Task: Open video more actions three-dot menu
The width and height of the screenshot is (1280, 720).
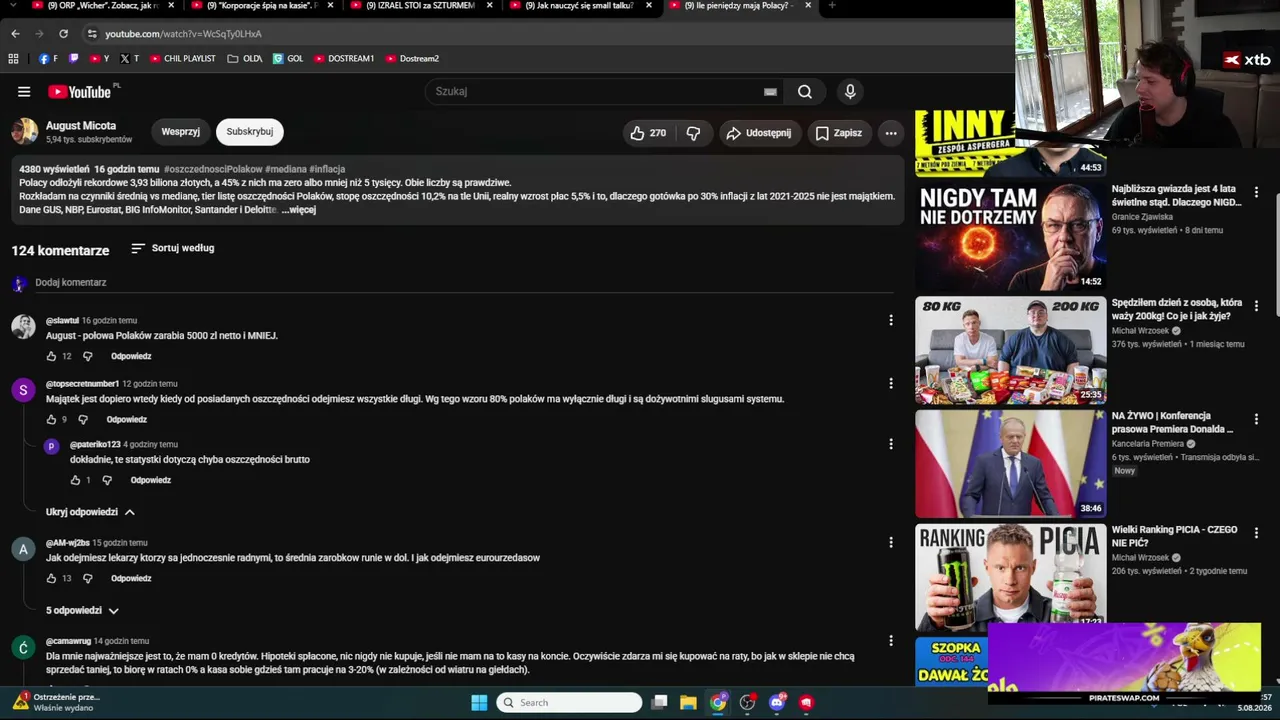Action: 891,133
